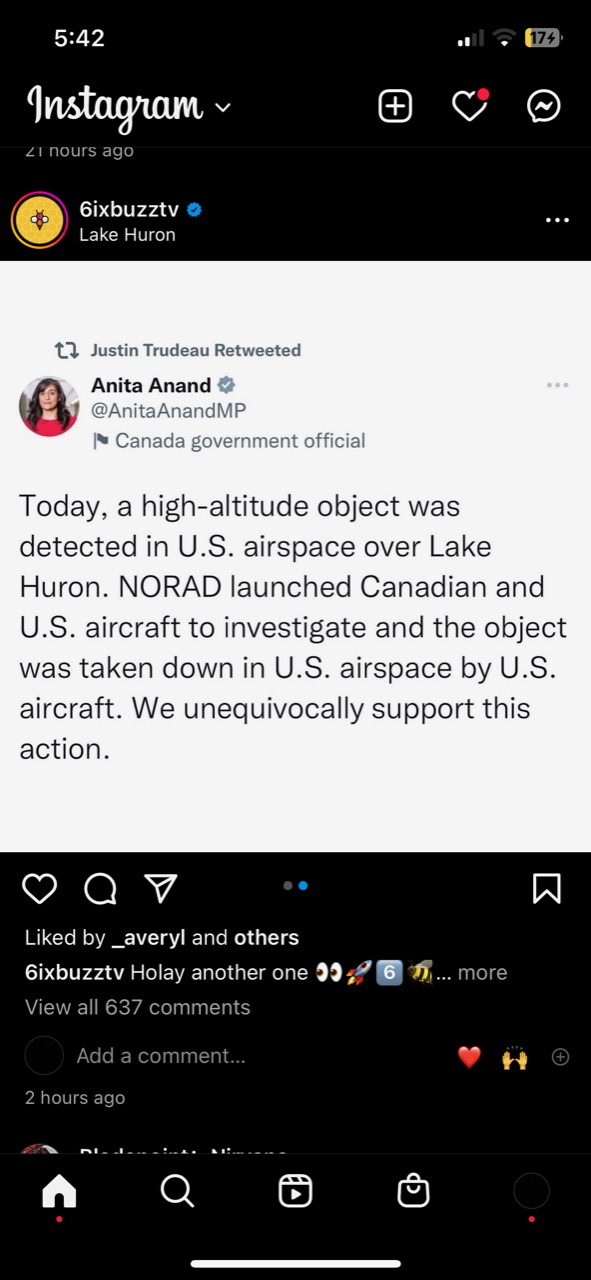Open the Reels tab
The height and width of the screenshot is (1280, 591).
click(295, 1191)
